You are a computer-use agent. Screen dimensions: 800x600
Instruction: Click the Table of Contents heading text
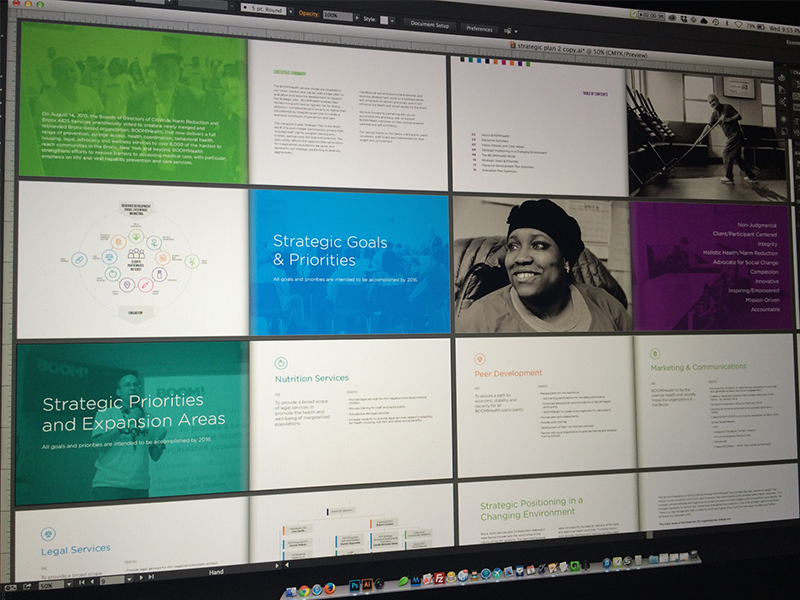[x=595, y=94]
